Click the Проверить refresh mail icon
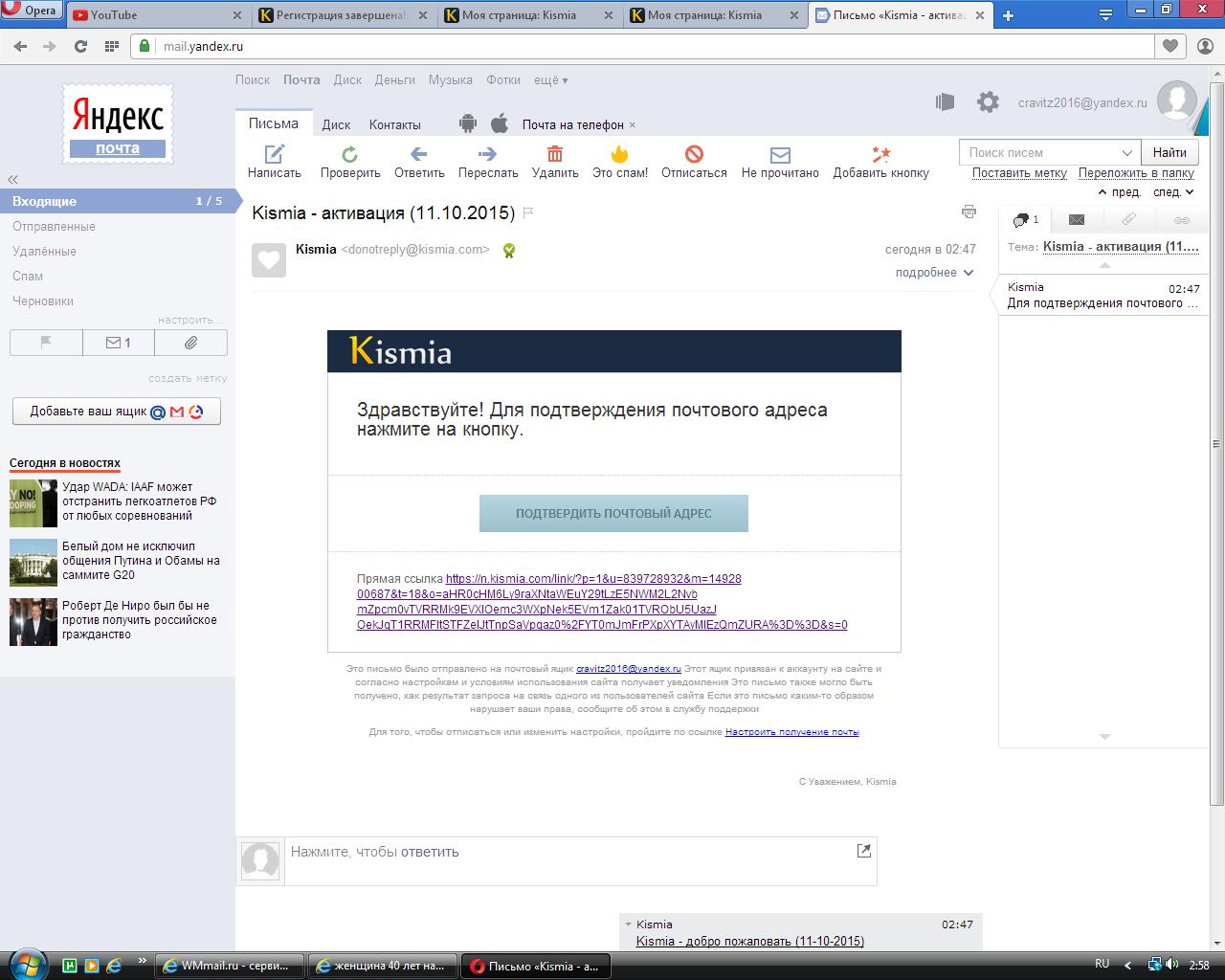 (x=350, y=153)
